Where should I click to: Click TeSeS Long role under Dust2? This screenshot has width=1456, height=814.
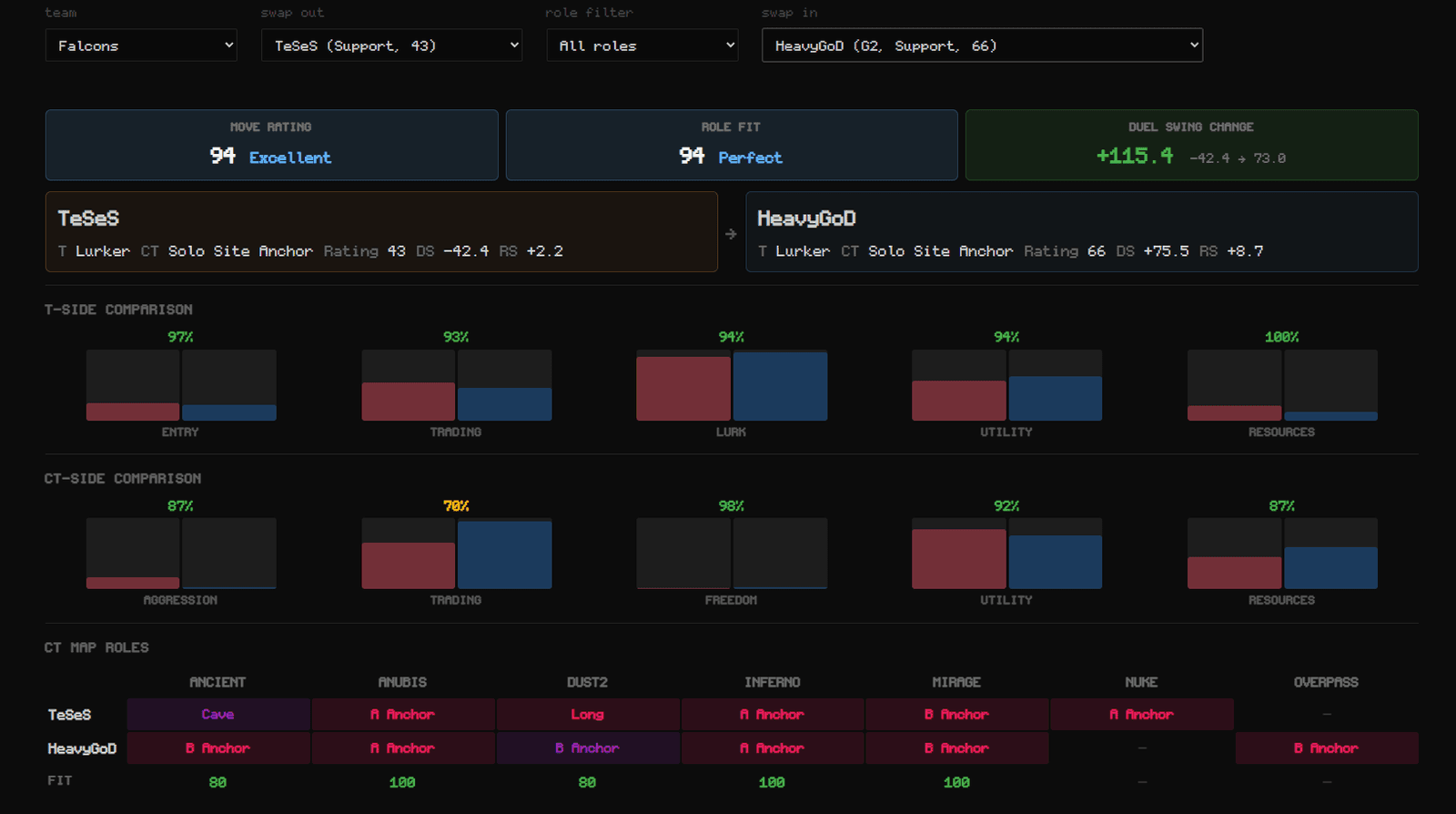[587, 715]
